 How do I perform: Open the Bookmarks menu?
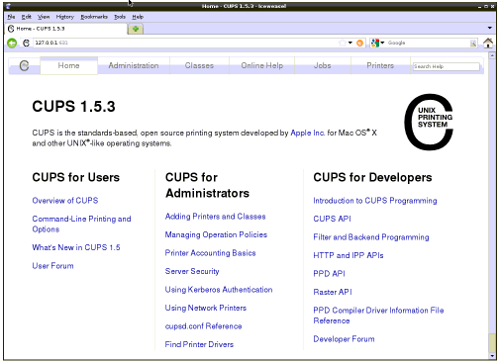point(94,17)
